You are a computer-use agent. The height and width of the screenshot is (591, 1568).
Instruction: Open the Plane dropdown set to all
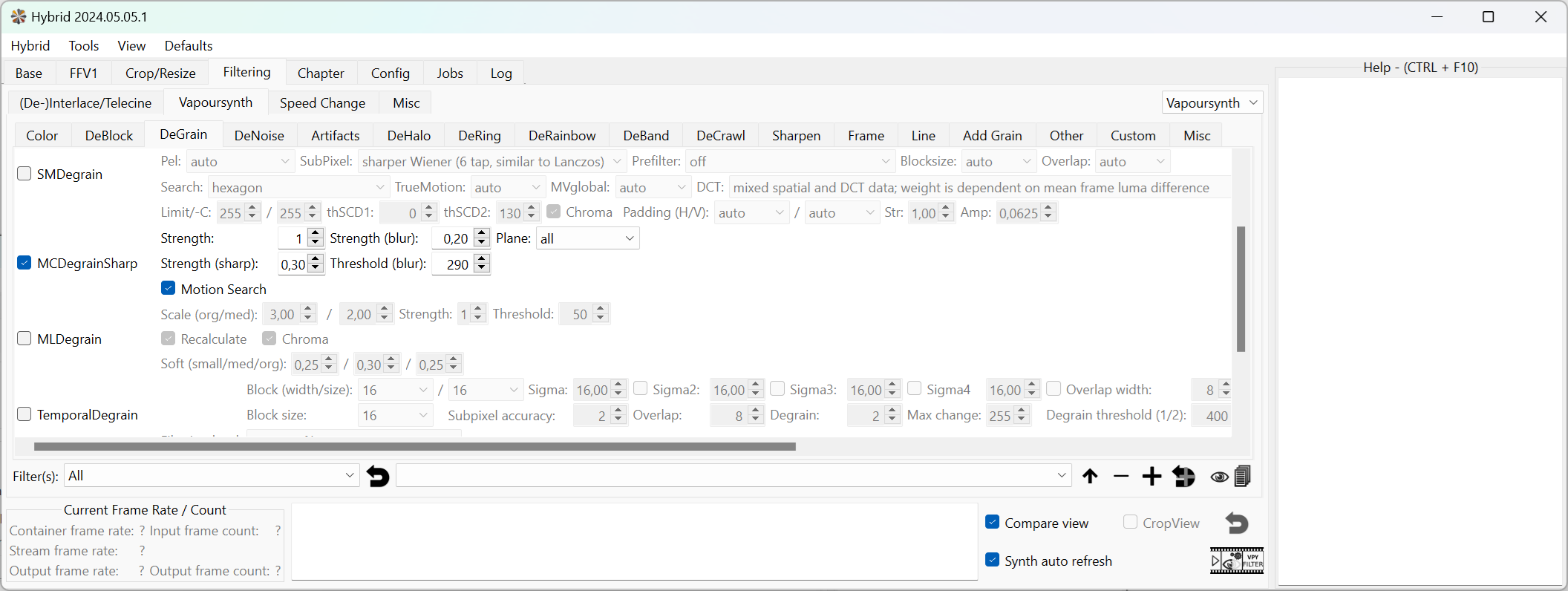click(587, 238)
